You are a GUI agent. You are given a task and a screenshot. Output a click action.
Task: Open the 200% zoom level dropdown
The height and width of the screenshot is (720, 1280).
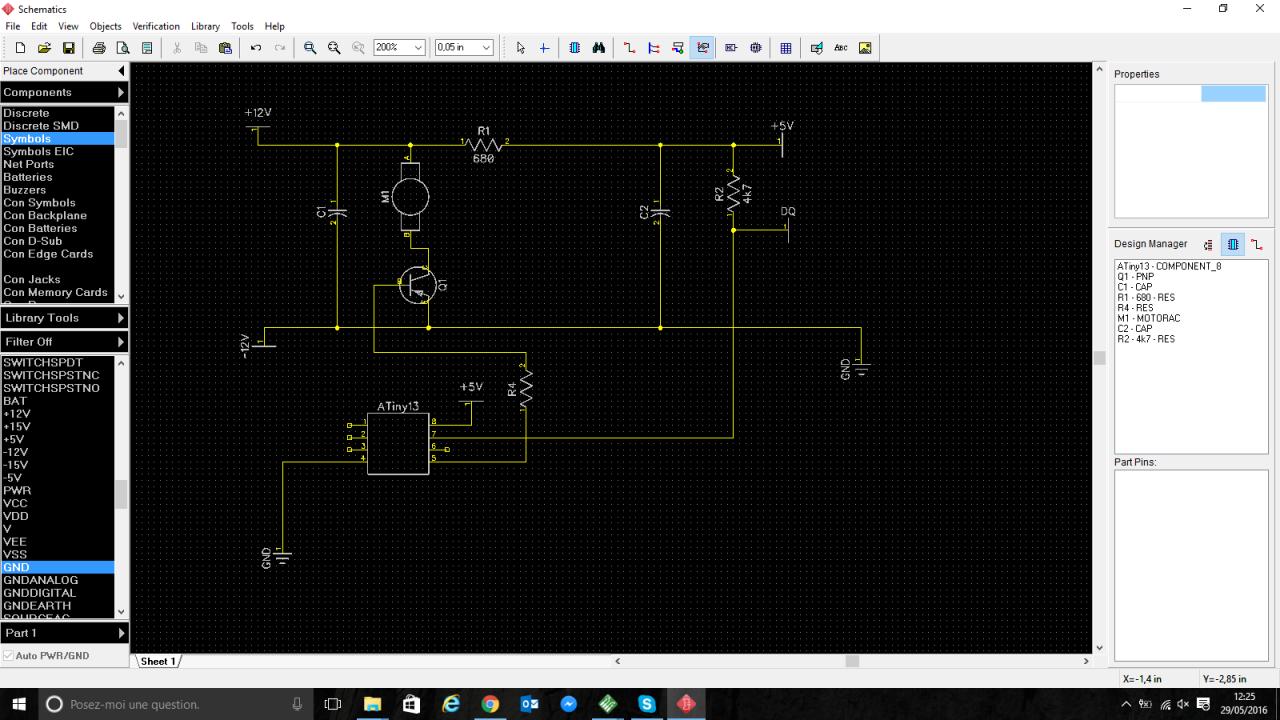418,48
